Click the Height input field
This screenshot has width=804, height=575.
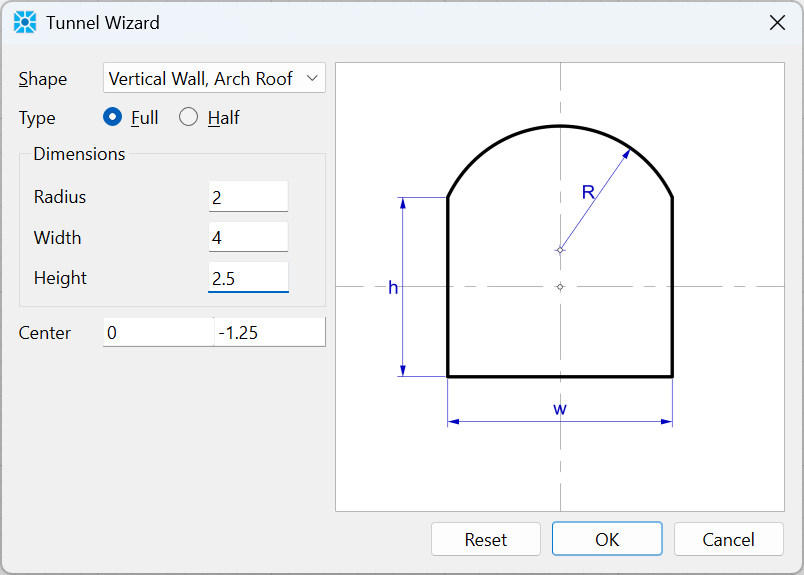pyautogui.click(x=248, y=277)
